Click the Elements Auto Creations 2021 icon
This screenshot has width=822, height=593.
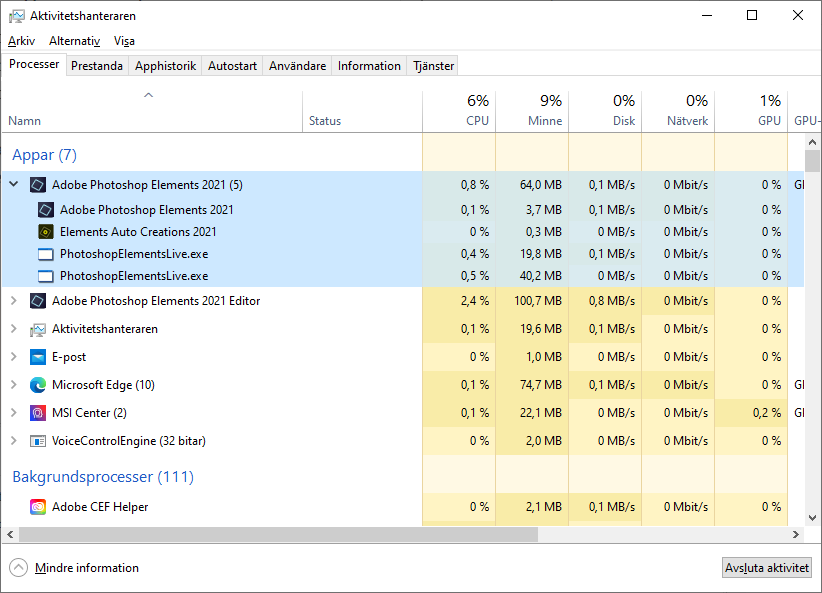pyautogui.click(x=46, y=231)
